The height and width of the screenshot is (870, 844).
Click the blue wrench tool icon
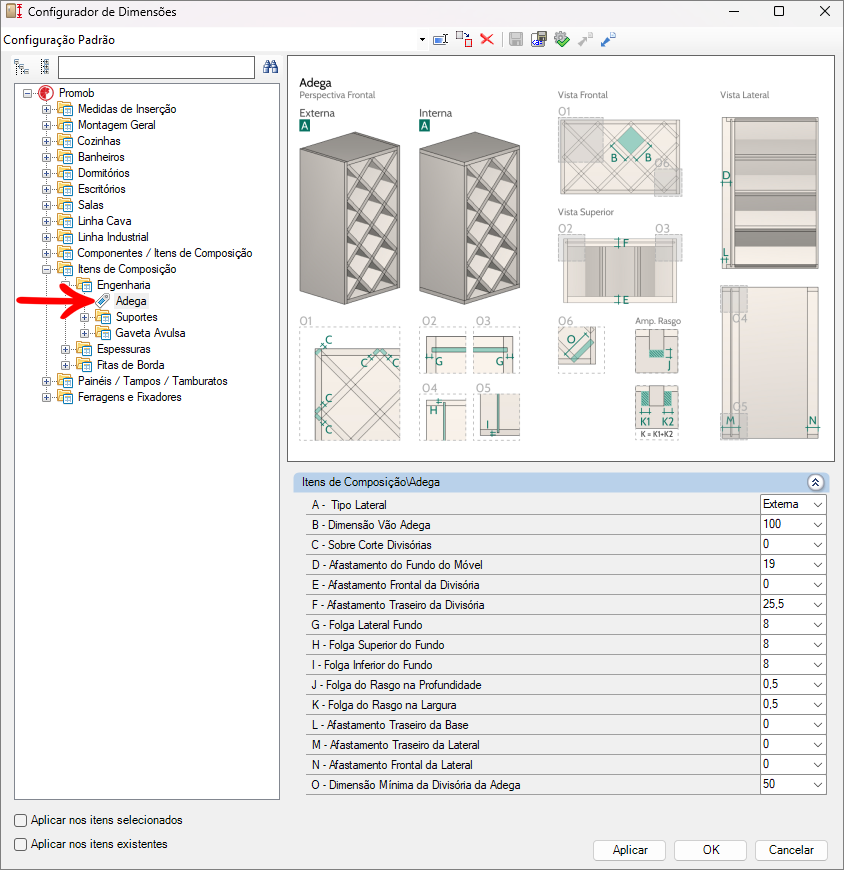click(x=608, y=39)
